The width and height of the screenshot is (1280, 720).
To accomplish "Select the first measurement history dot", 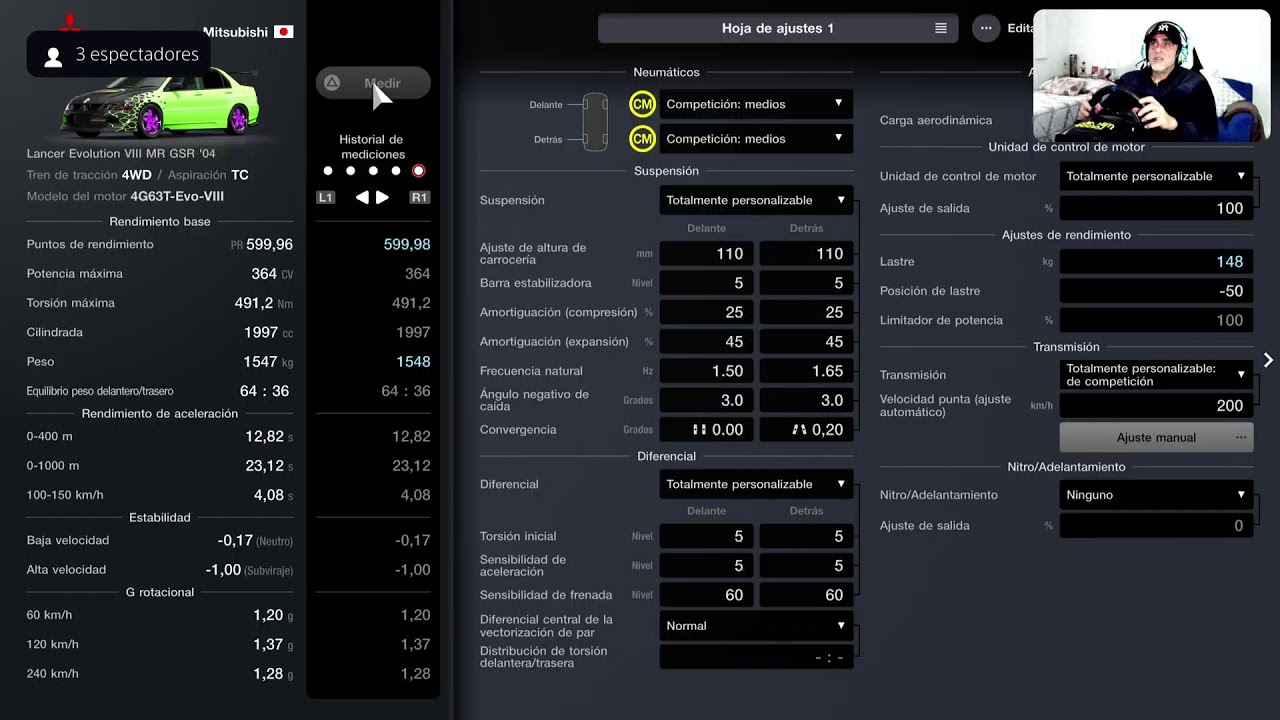I will [328, 171].
